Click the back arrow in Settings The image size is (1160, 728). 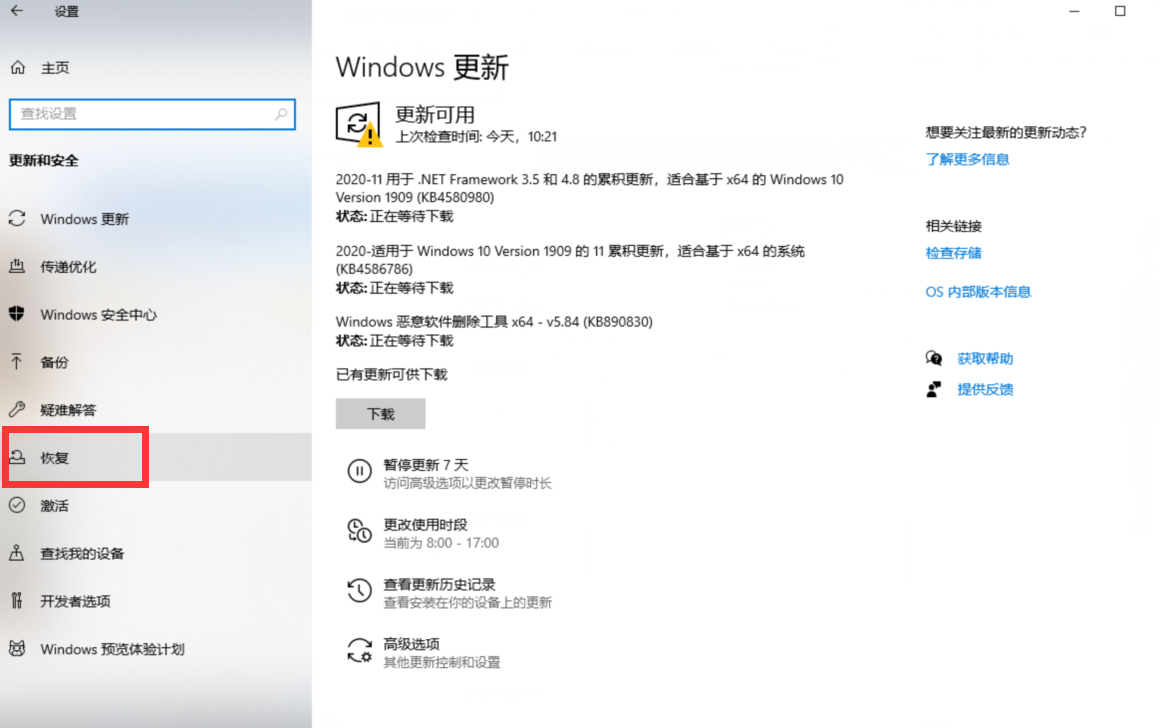pyautogui.click(x=17, y=12)
